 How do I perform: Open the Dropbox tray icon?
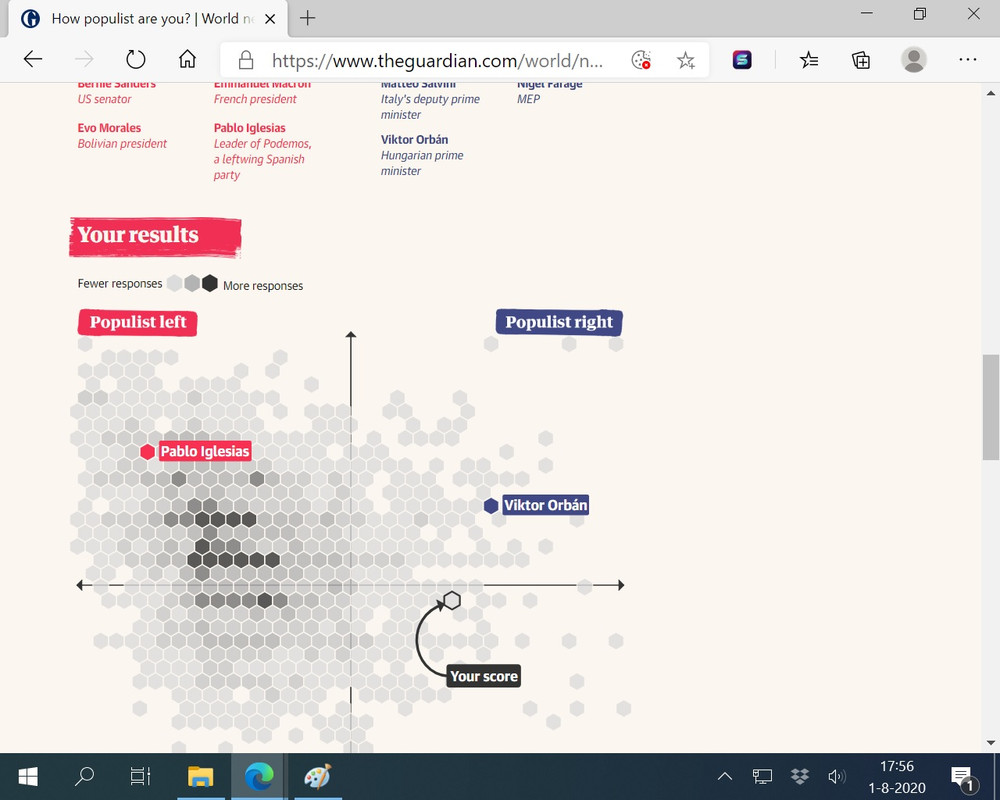point(799,776)
